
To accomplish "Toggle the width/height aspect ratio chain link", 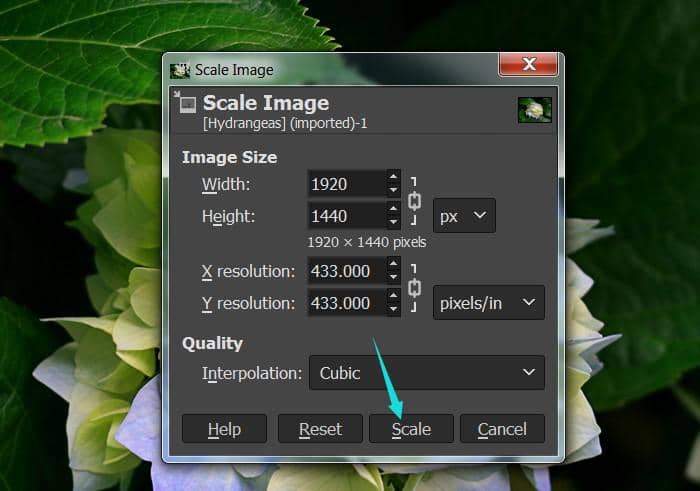I will click(414, 201).
